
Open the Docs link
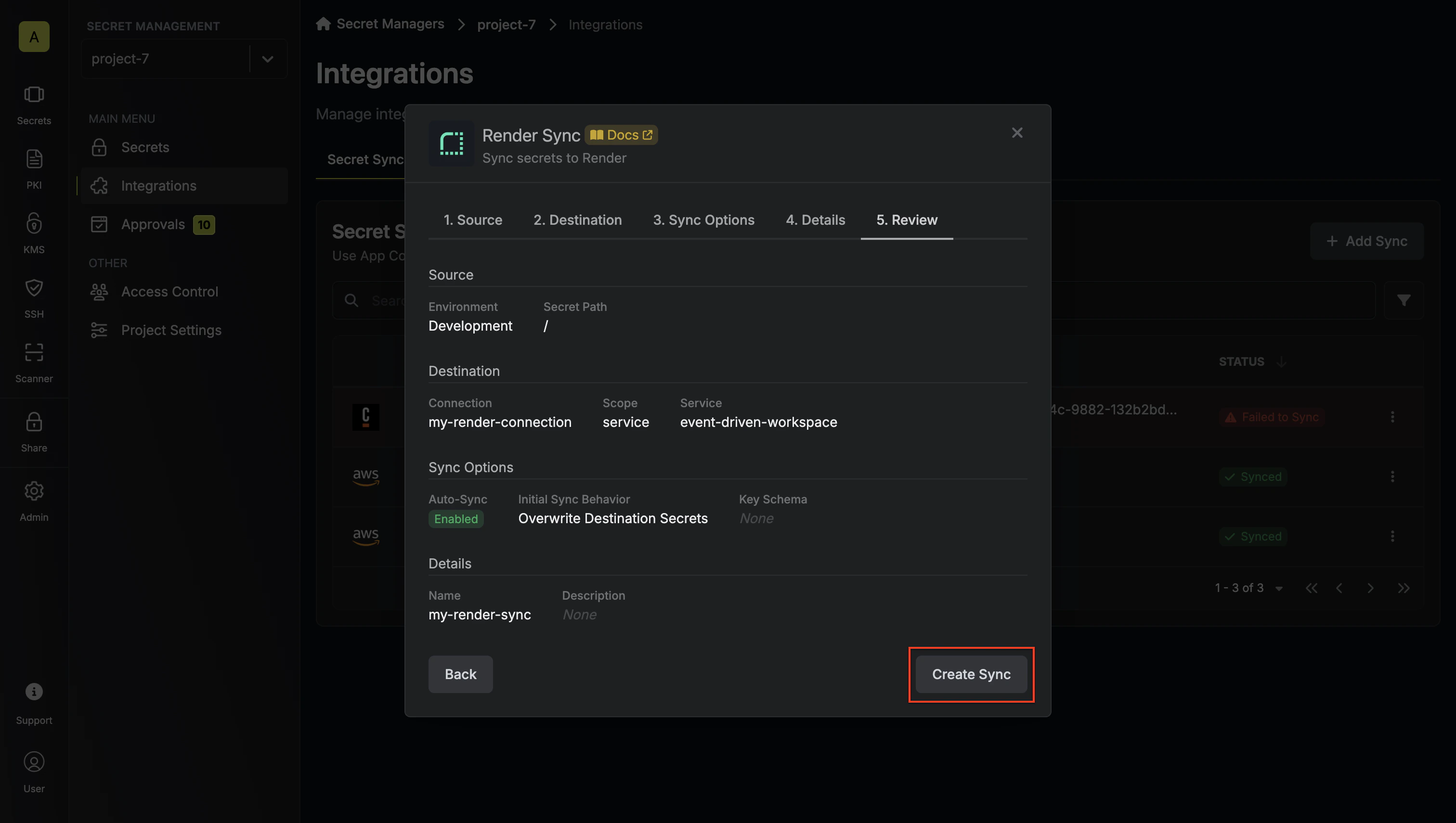[621, 135]
